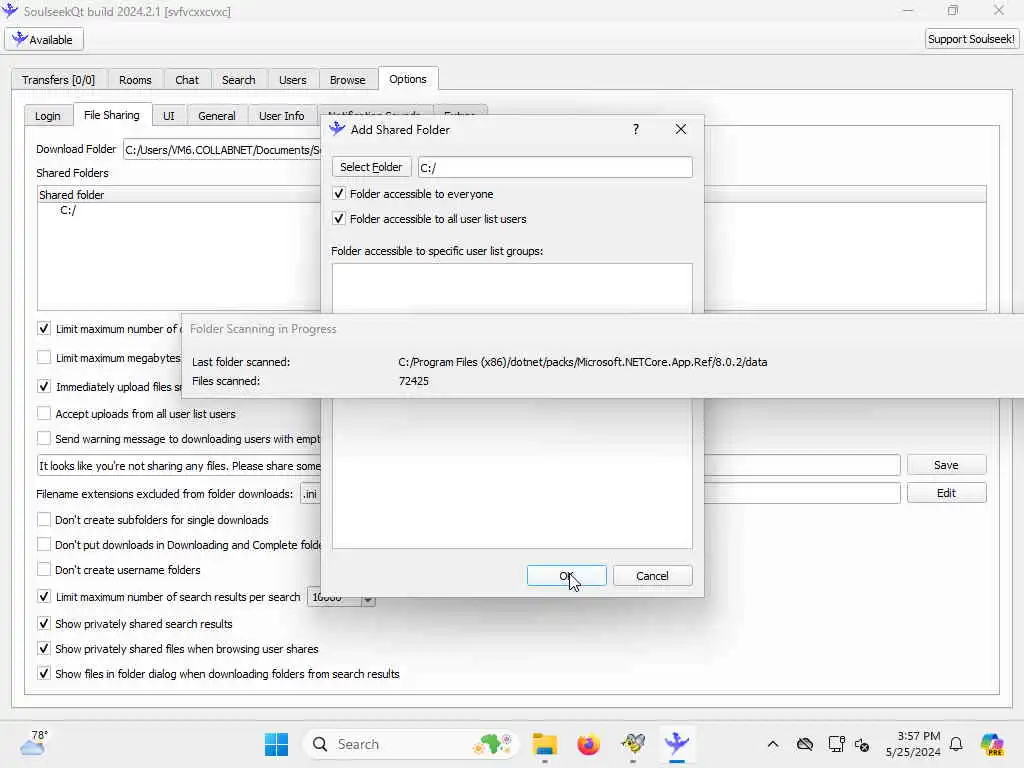Click the Available status button
Screen dimensions: 1024x768
coord(44,39)
